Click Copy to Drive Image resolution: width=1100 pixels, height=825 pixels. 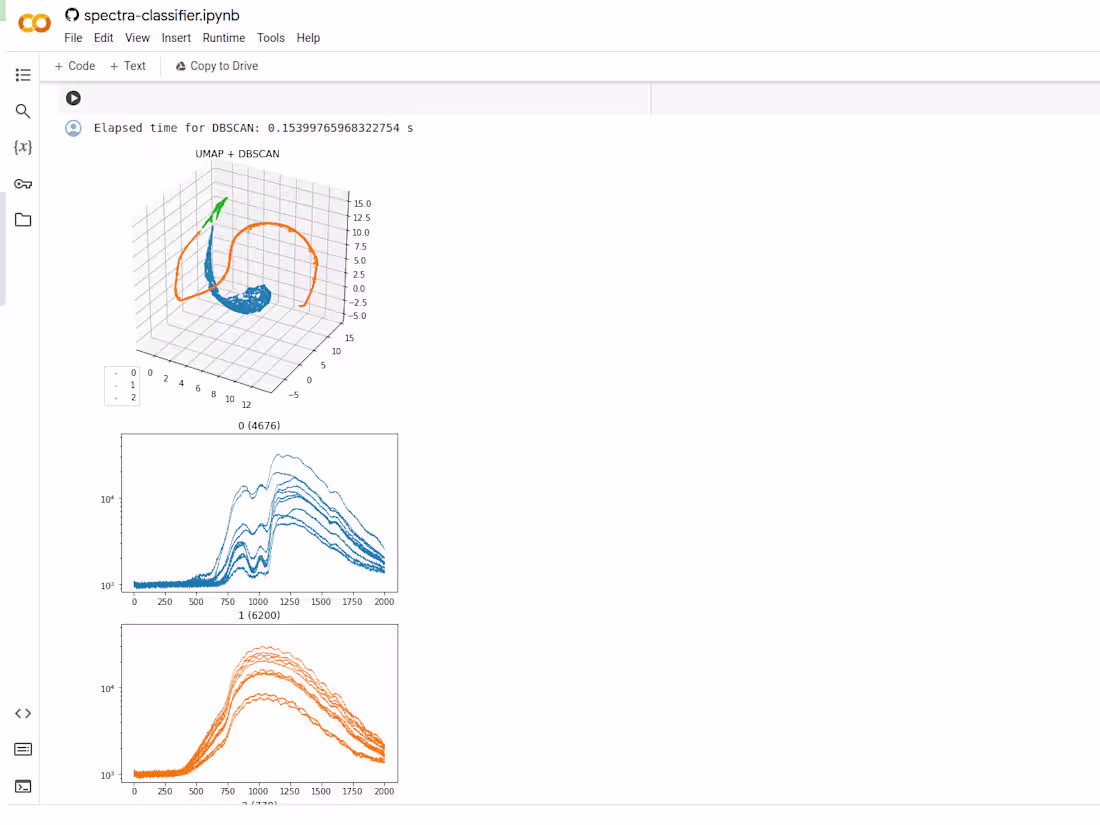click(216, 65)
